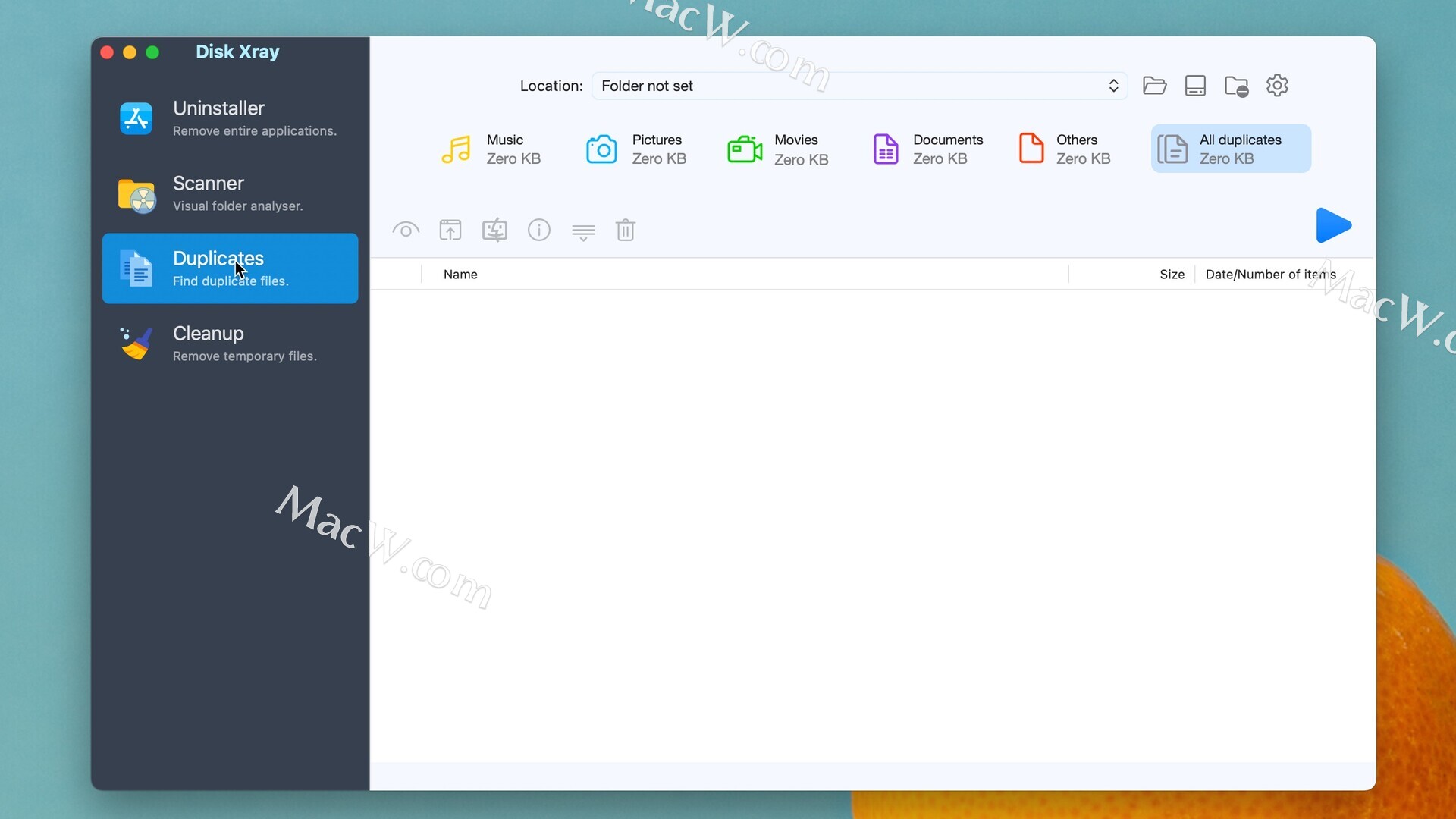Click the Duplicates documents icon in sidebar
Screen dimensions: 1456x819
[136, 268]
